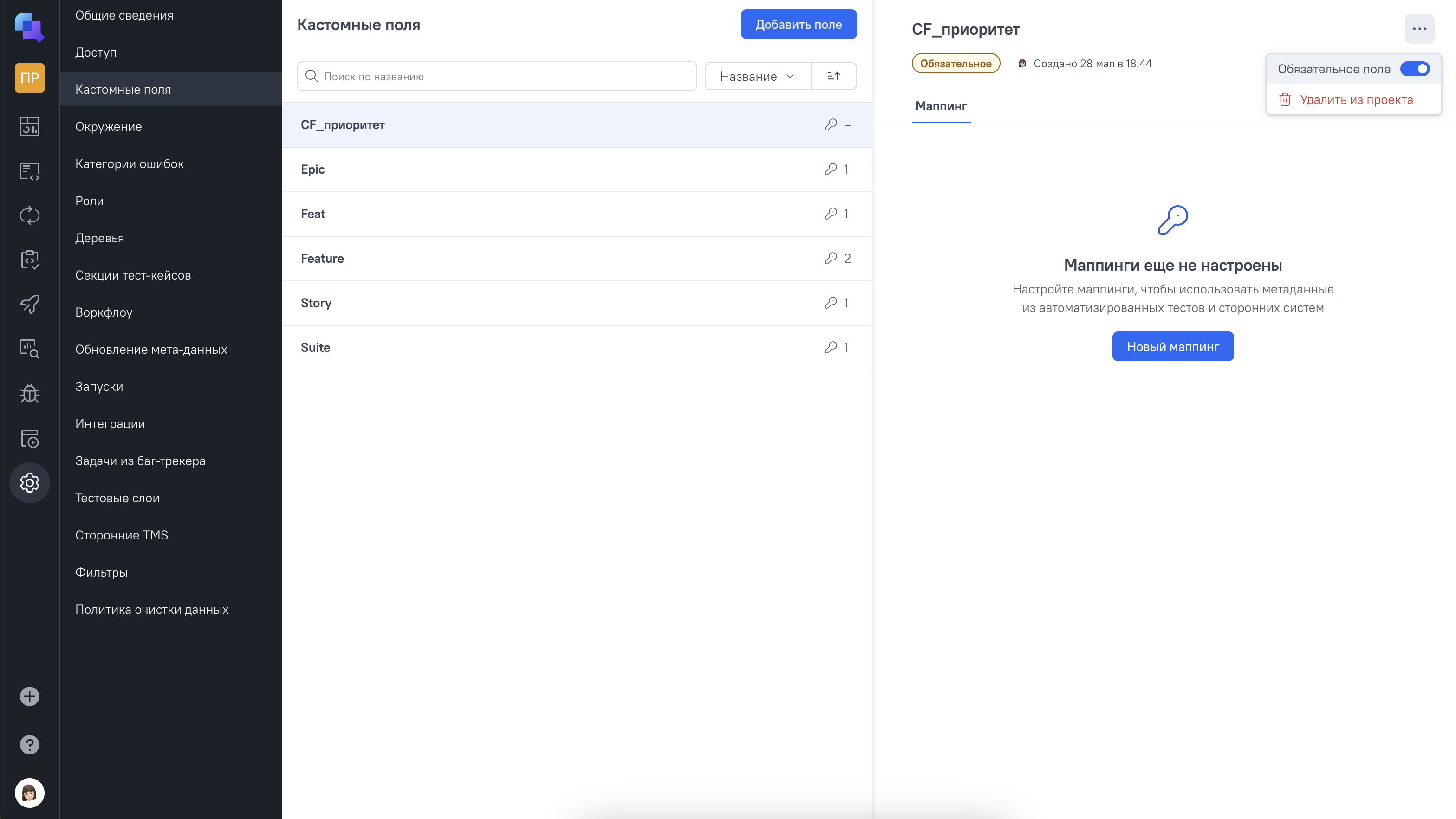The width and height of the screenshot is (1456, 819).
Task: Open the user avatar at bottom left
Action: (29, 793)
